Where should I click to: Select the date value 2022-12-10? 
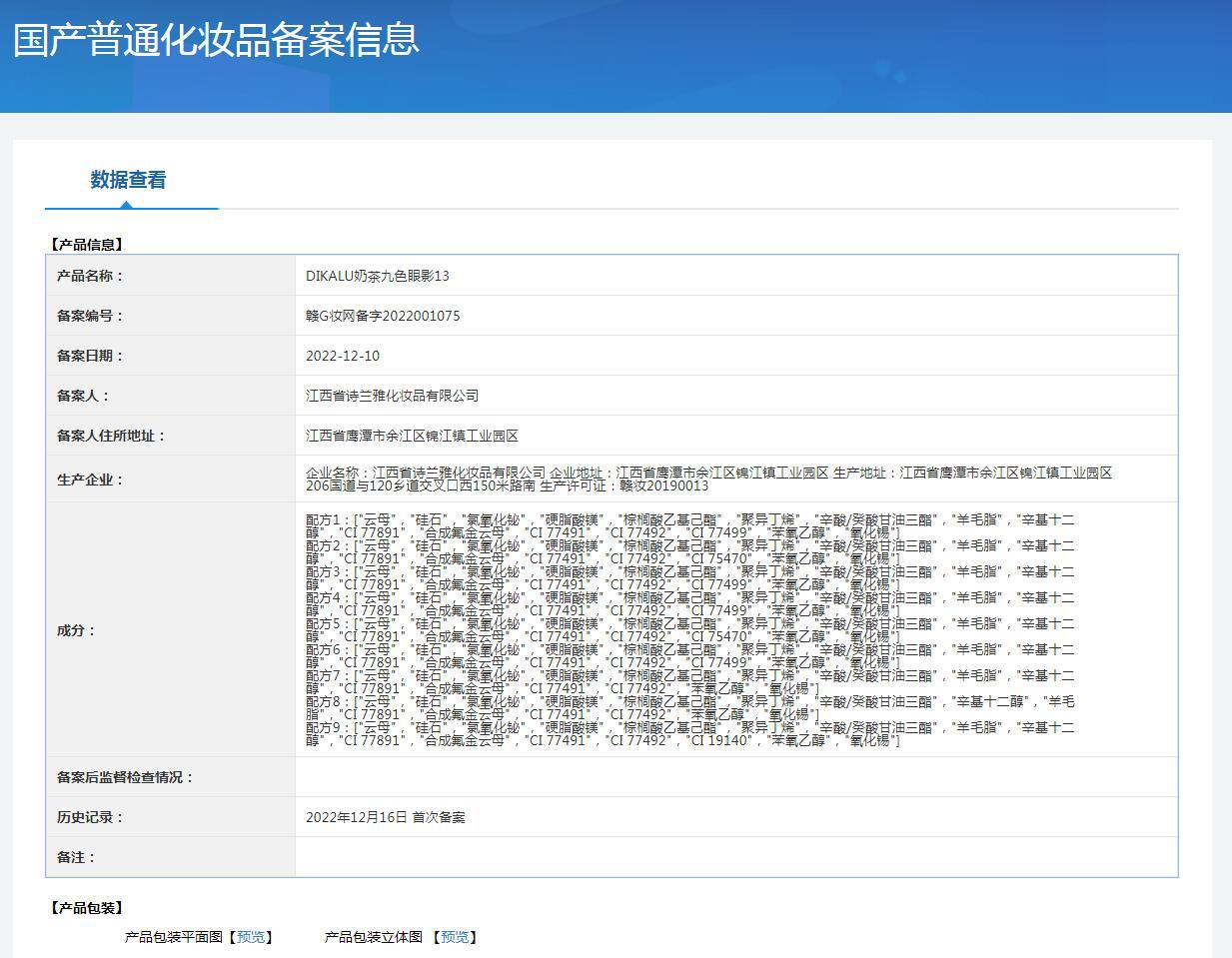point(343,356)
